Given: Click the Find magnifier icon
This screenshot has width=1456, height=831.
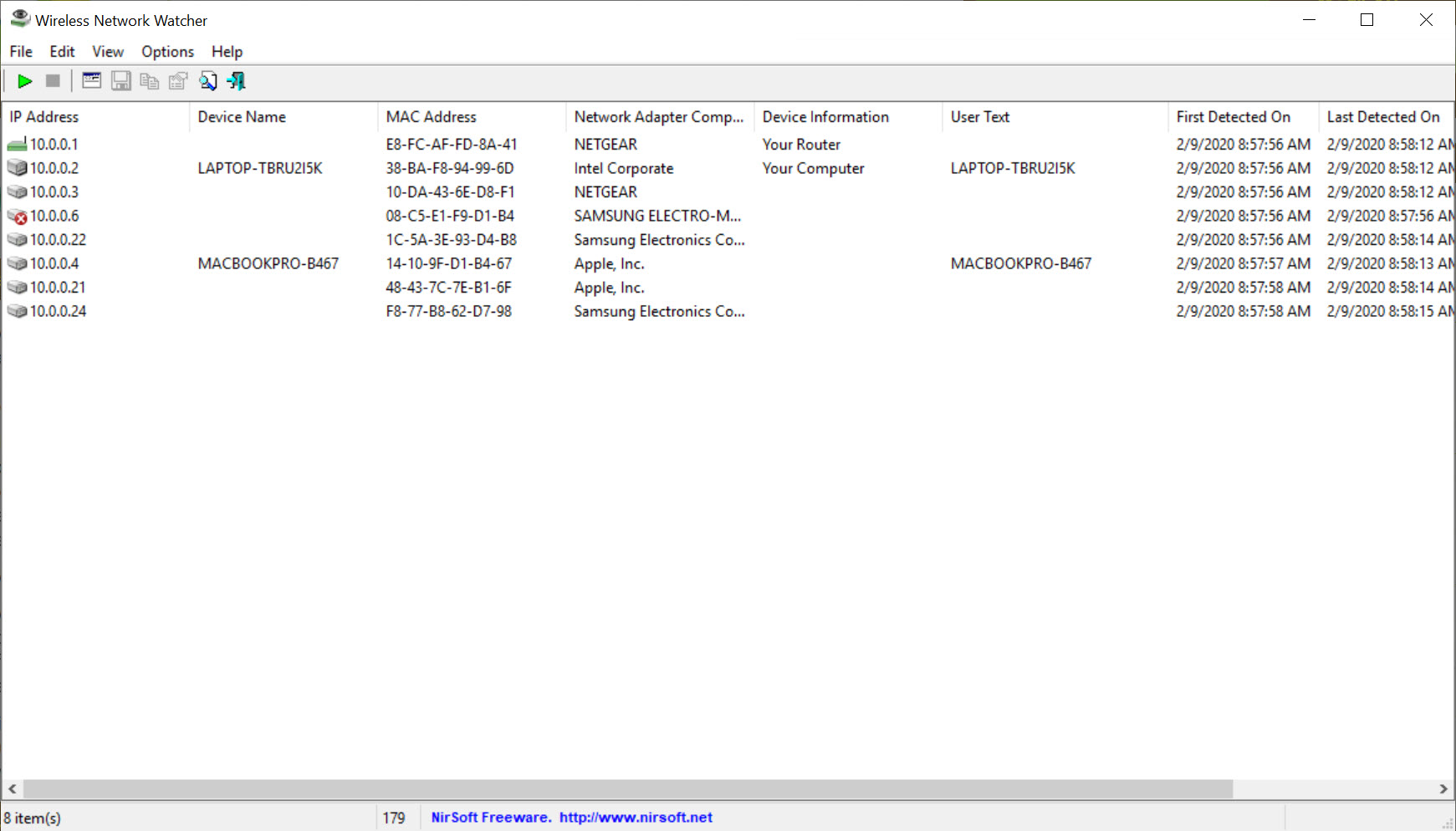Looking at the screenshot, I should point(207,81).
